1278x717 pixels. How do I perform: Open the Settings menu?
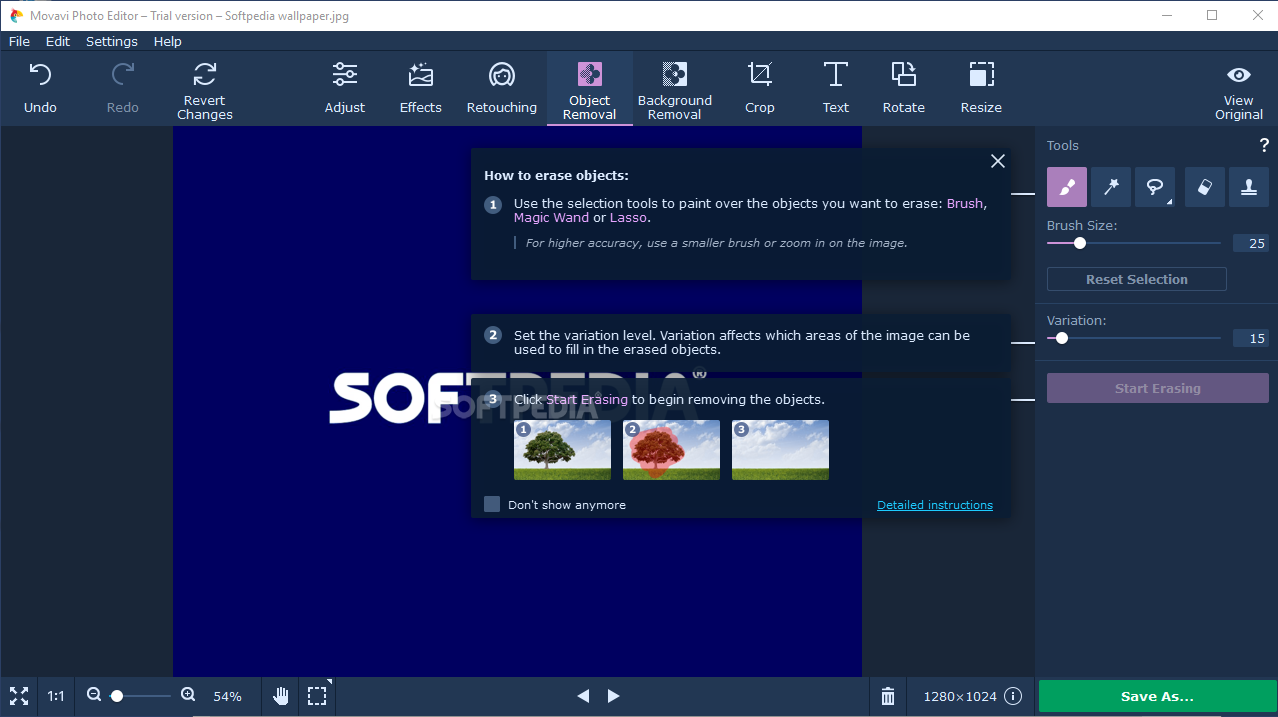tap(112, 41)
